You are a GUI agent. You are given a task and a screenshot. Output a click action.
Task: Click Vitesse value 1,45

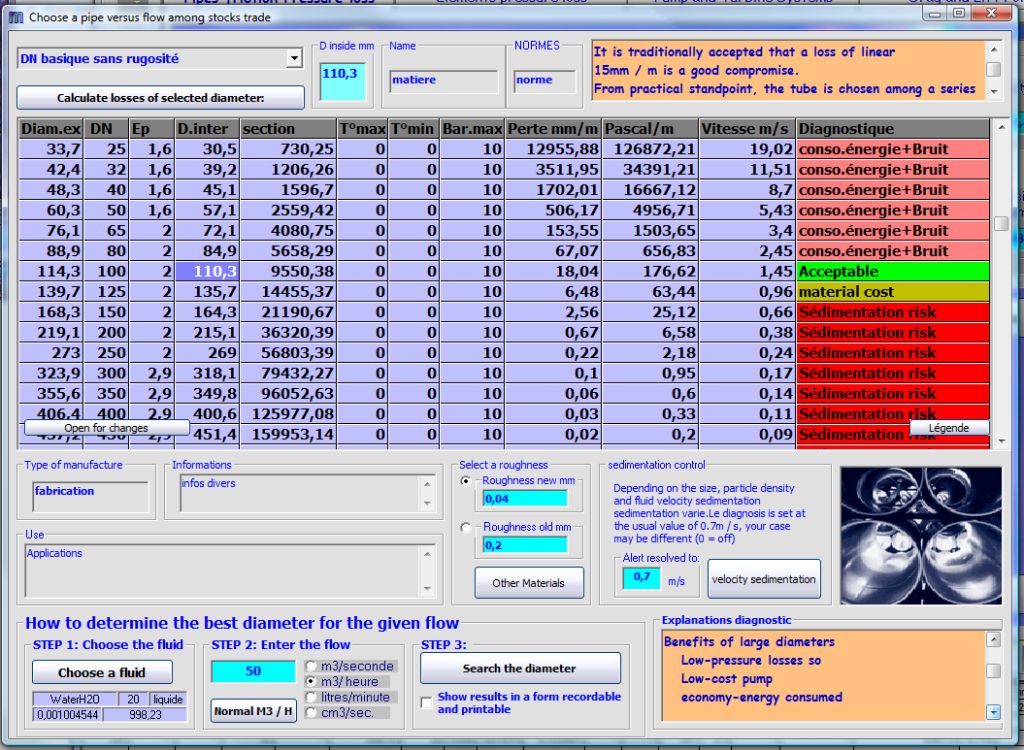pos(747,271)
